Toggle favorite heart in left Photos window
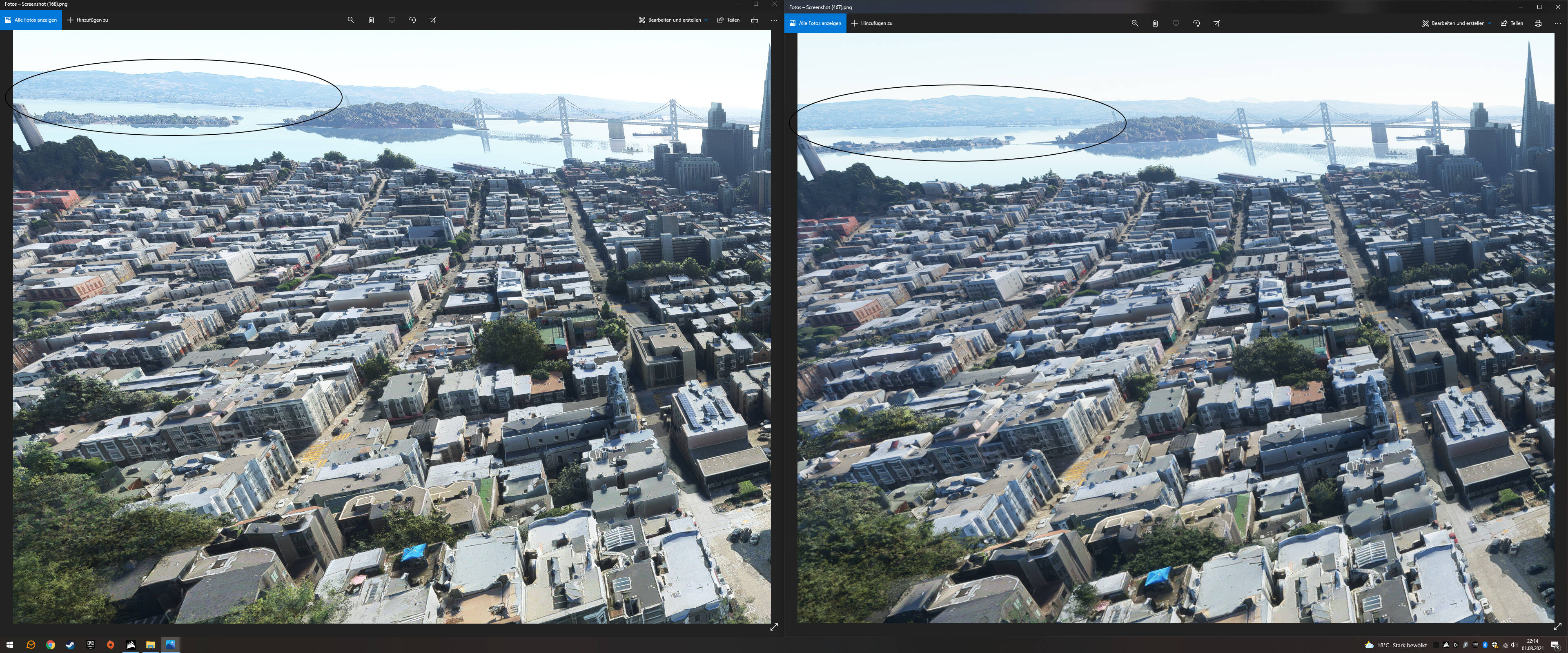1568x653 pixels. 392,20
